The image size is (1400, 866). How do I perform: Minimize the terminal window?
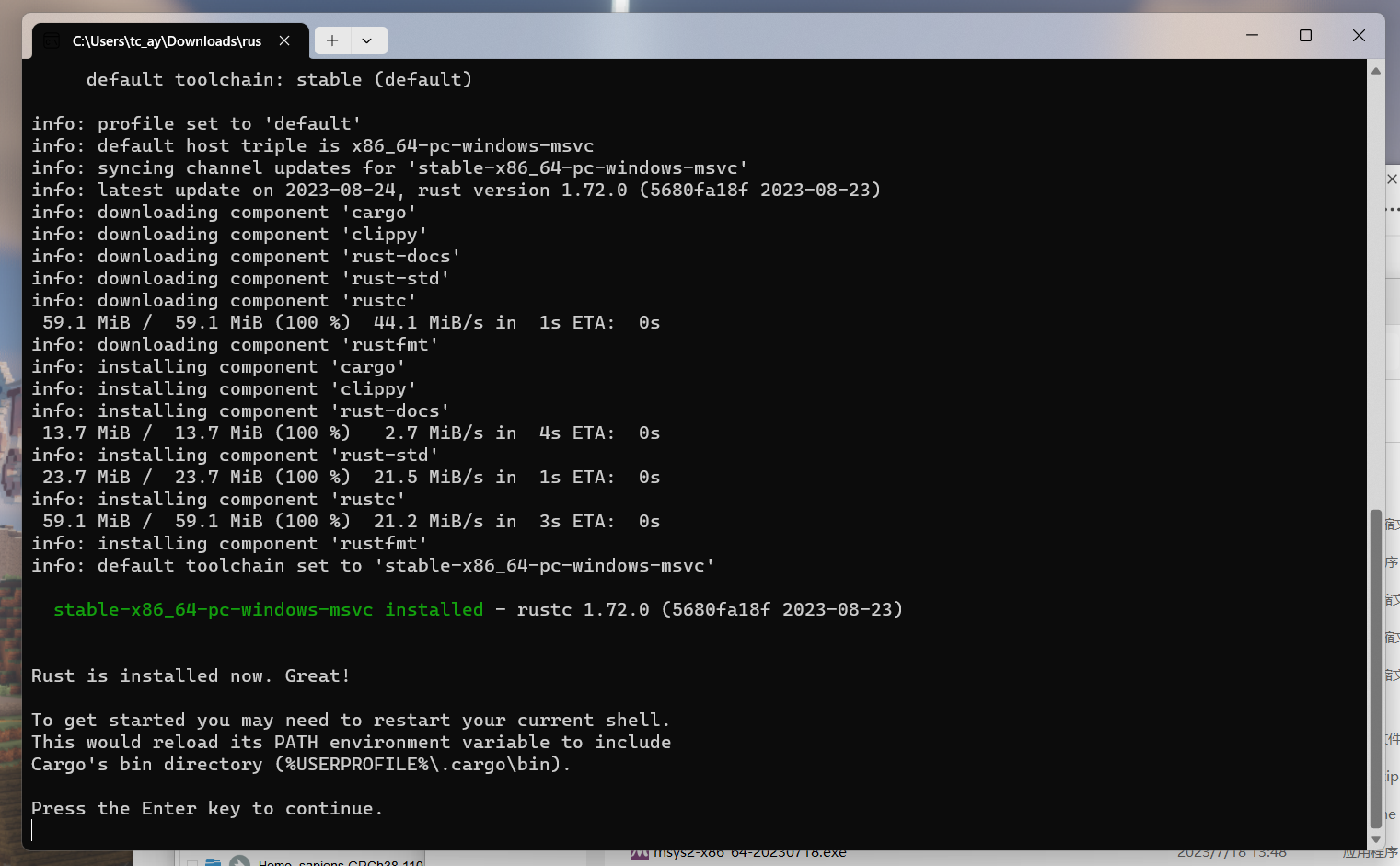point(1252,35)
